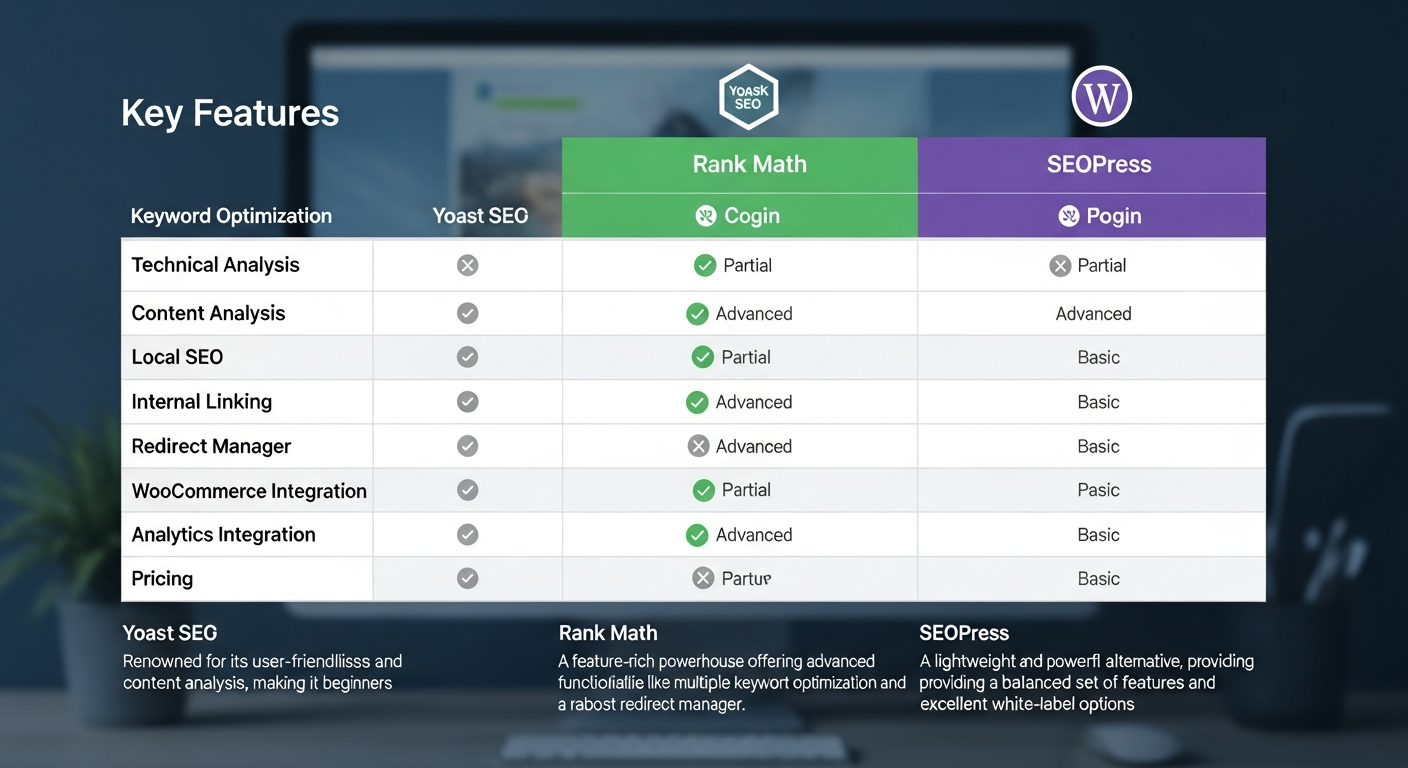Click green check in Technical Analysis row

tap(705, 265)
